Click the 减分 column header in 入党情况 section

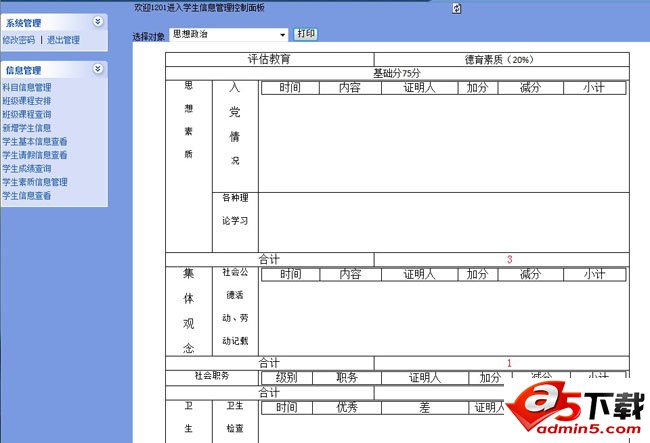pyautogui.click(x=531, y=88)
